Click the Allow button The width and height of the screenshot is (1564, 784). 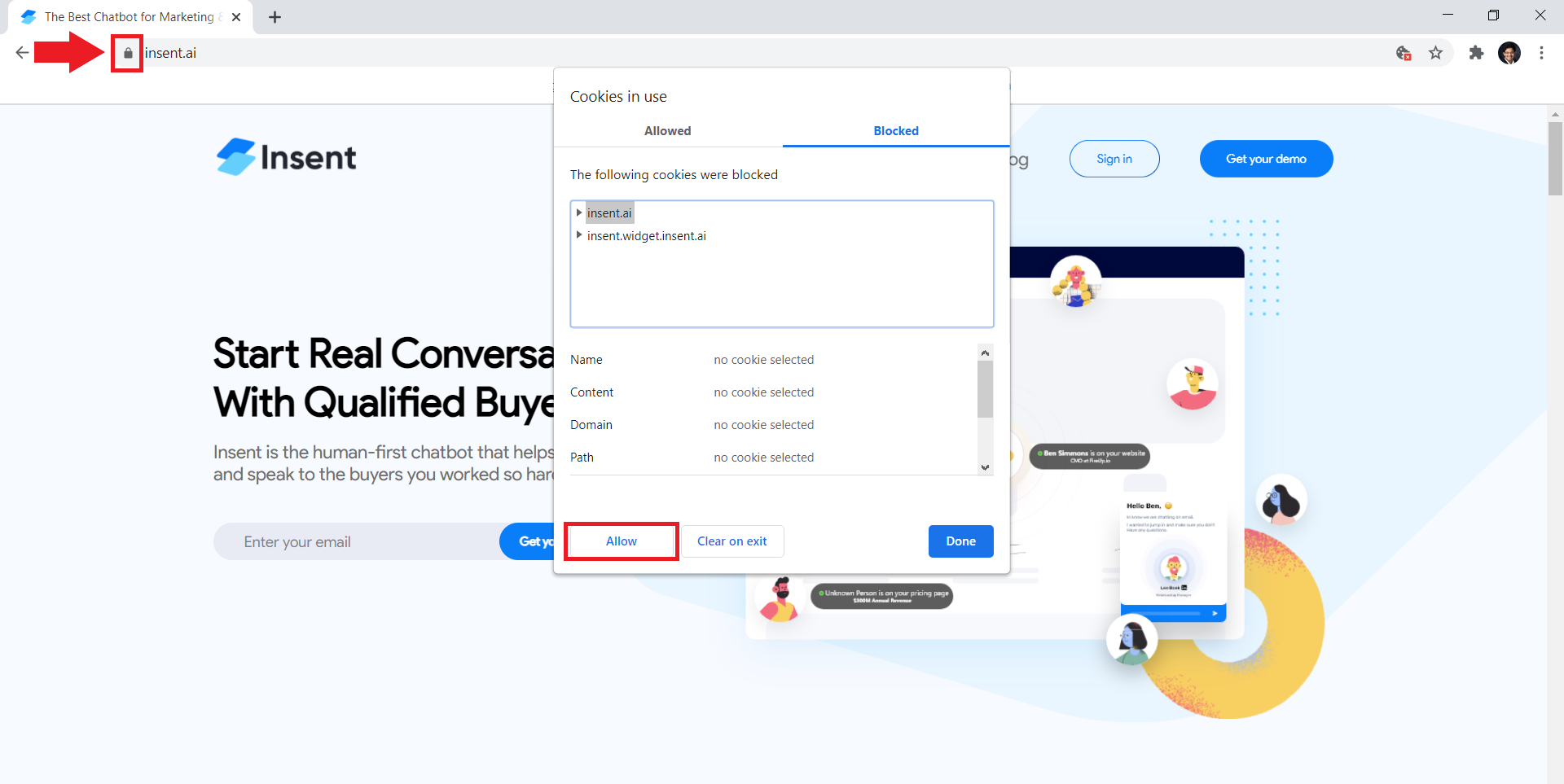tap(622, 541)
